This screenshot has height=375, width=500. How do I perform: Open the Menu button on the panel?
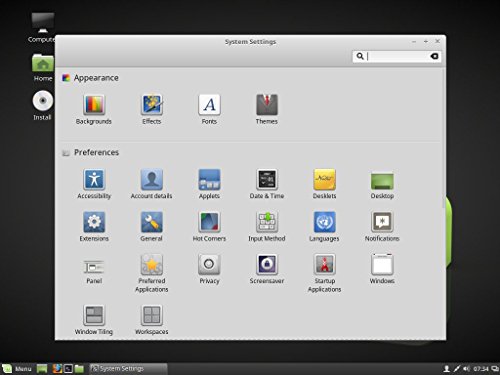17,369
